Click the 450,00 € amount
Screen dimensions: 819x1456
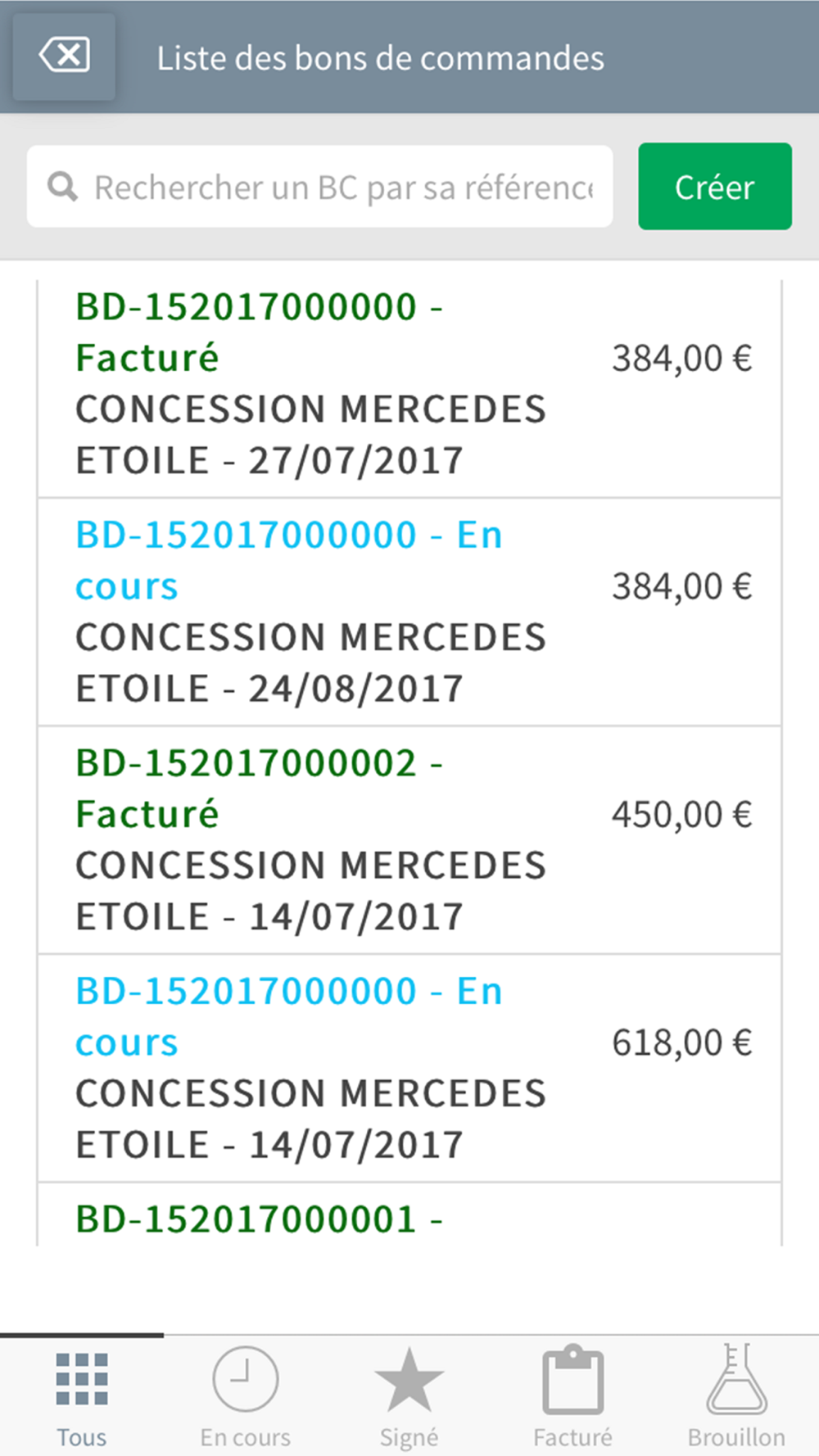(681, 815)
